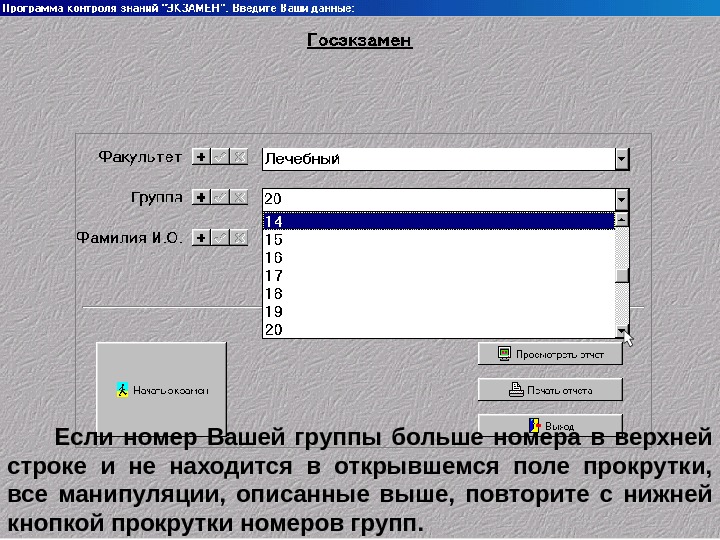The width and height of the screenshot is (720, 540).
Task: Click the plus icon next to Факультет
Action: click(x=201, y=157)
